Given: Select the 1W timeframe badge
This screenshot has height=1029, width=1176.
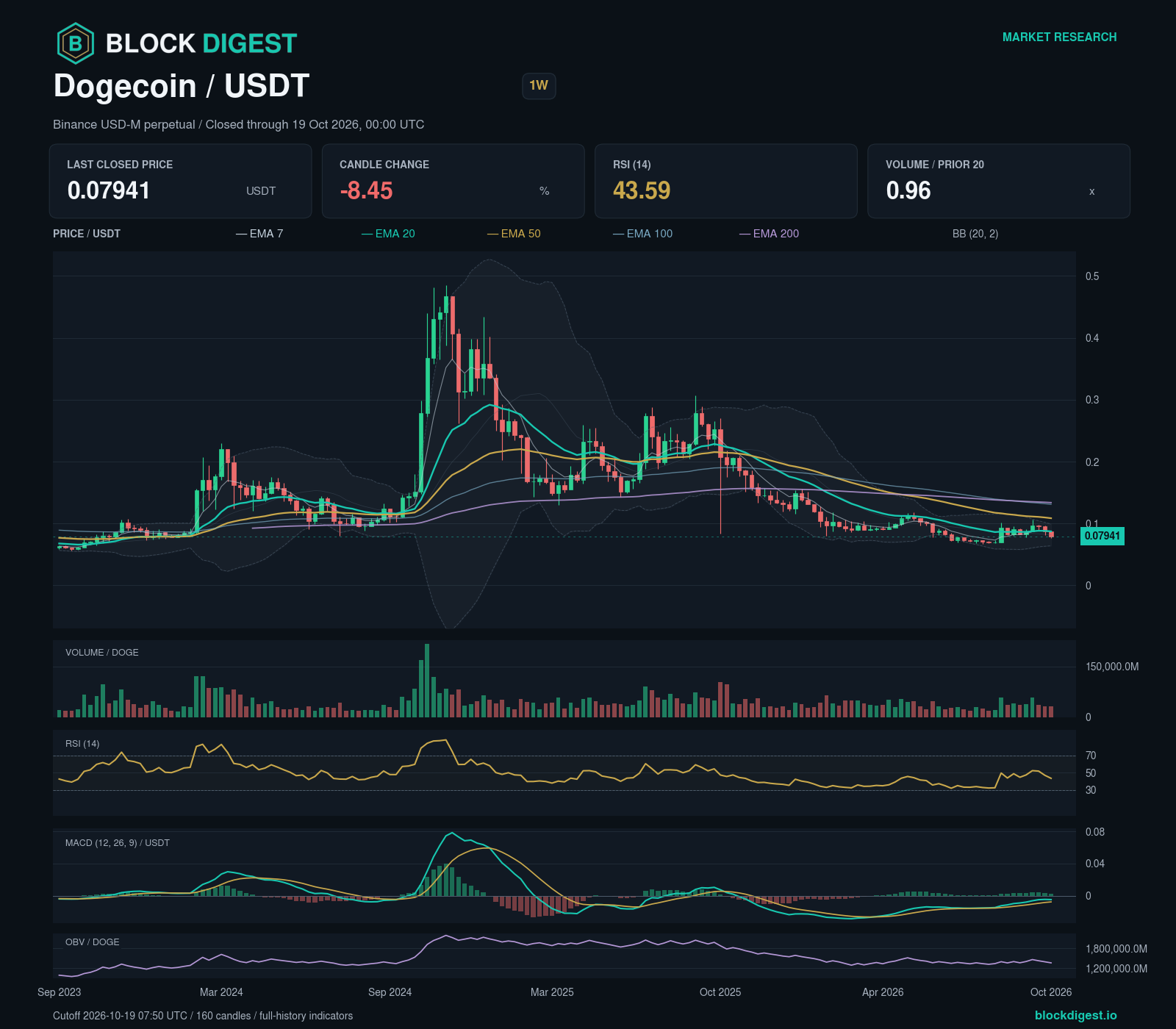Looking at the screenshot, I should [x=539, y=86].
